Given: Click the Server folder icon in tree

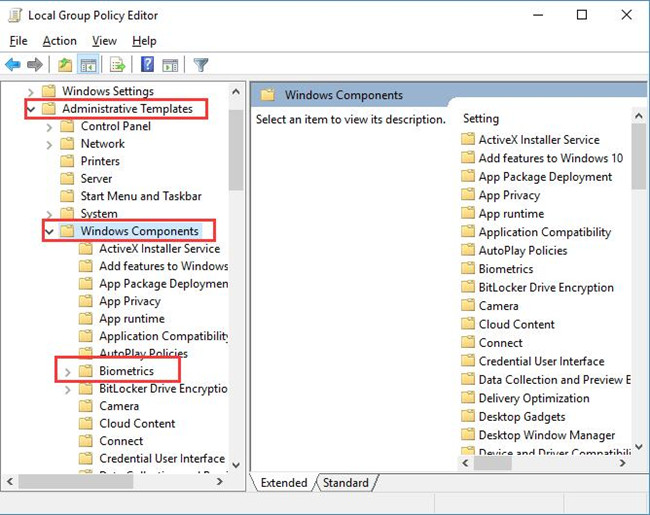Looking at the screenshot, I should pos(67,178).
